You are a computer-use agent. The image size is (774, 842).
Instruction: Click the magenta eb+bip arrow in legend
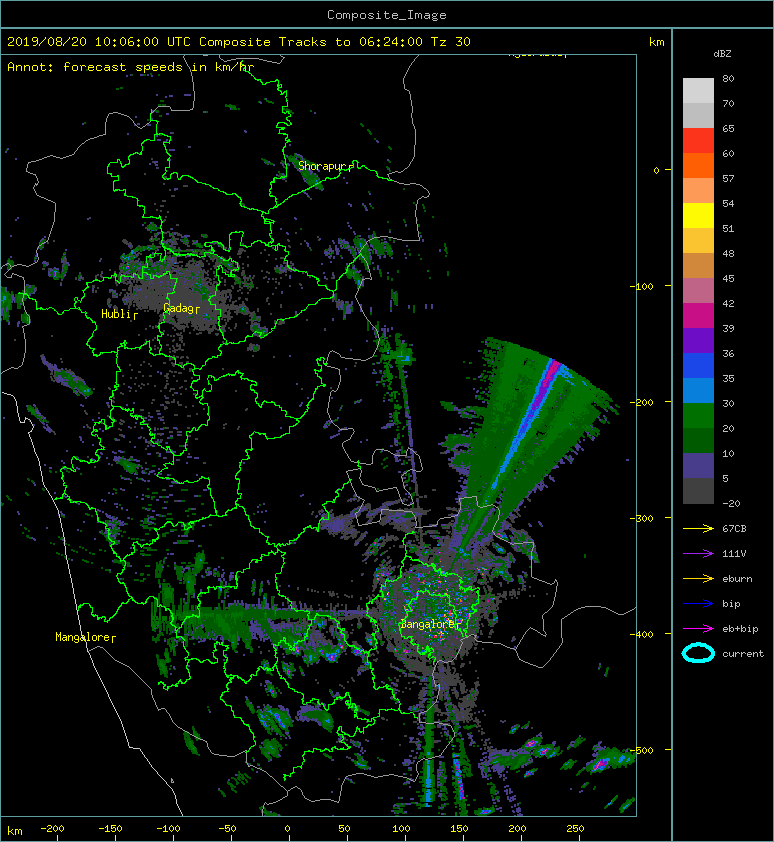pos(698,629)
